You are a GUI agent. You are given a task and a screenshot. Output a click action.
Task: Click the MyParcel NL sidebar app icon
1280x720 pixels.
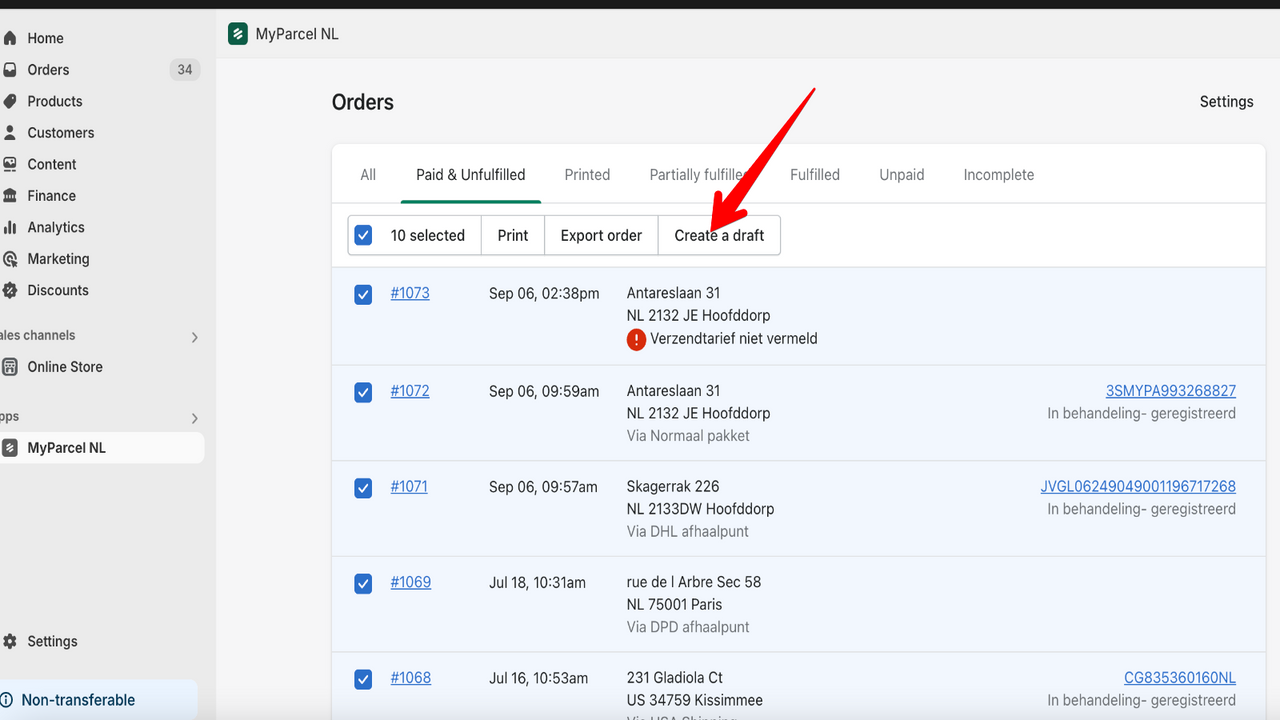click(9, 448)
